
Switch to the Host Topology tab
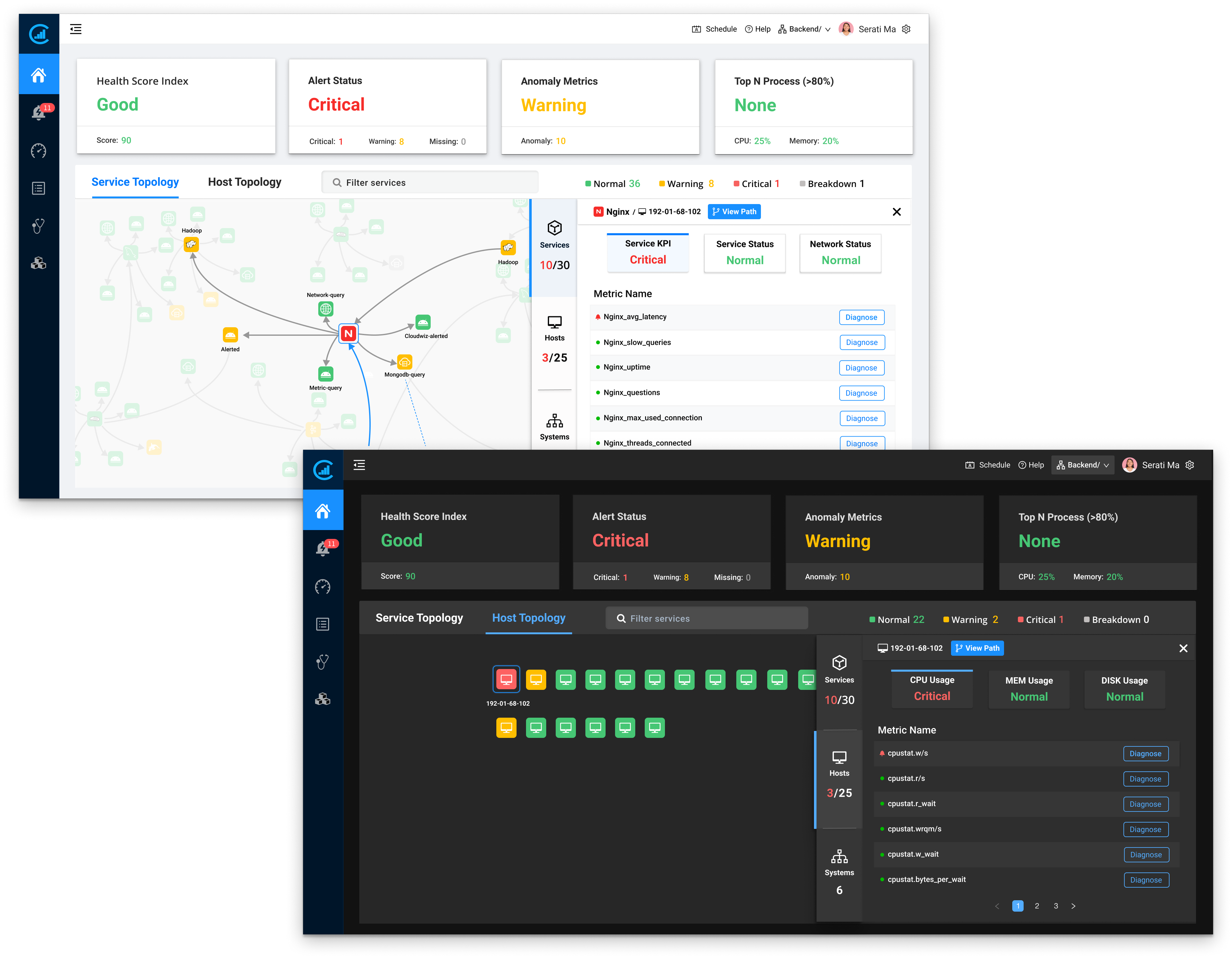(528, 618)
